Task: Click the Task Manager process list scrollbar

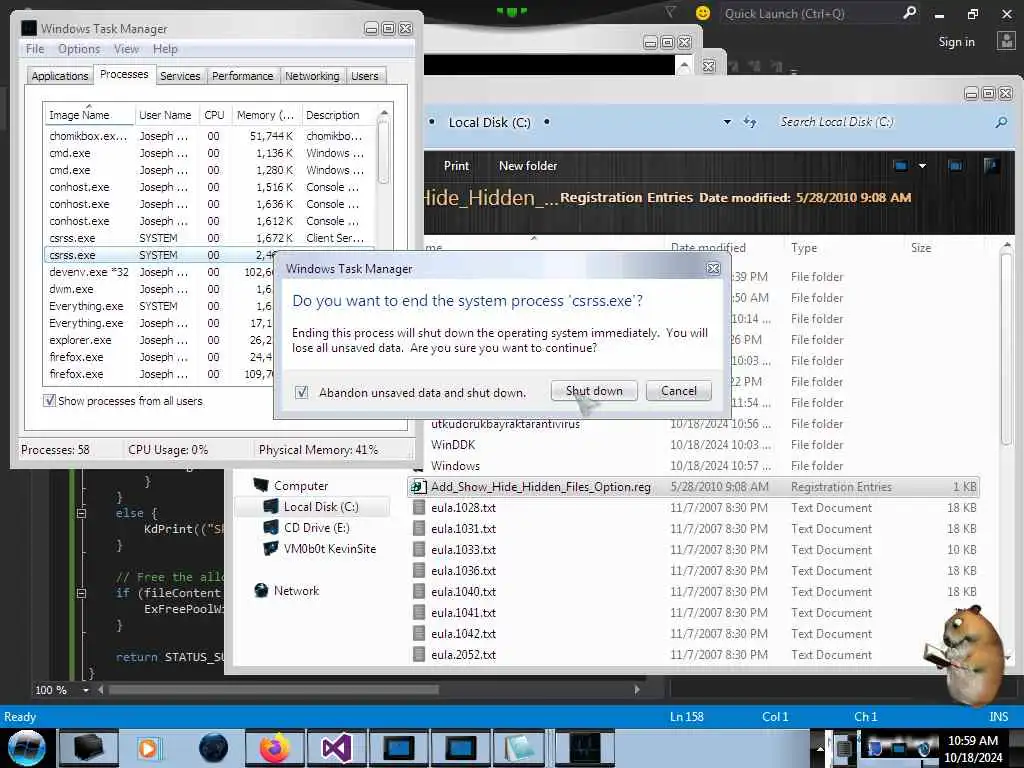Action: click(x=383, y=153)
